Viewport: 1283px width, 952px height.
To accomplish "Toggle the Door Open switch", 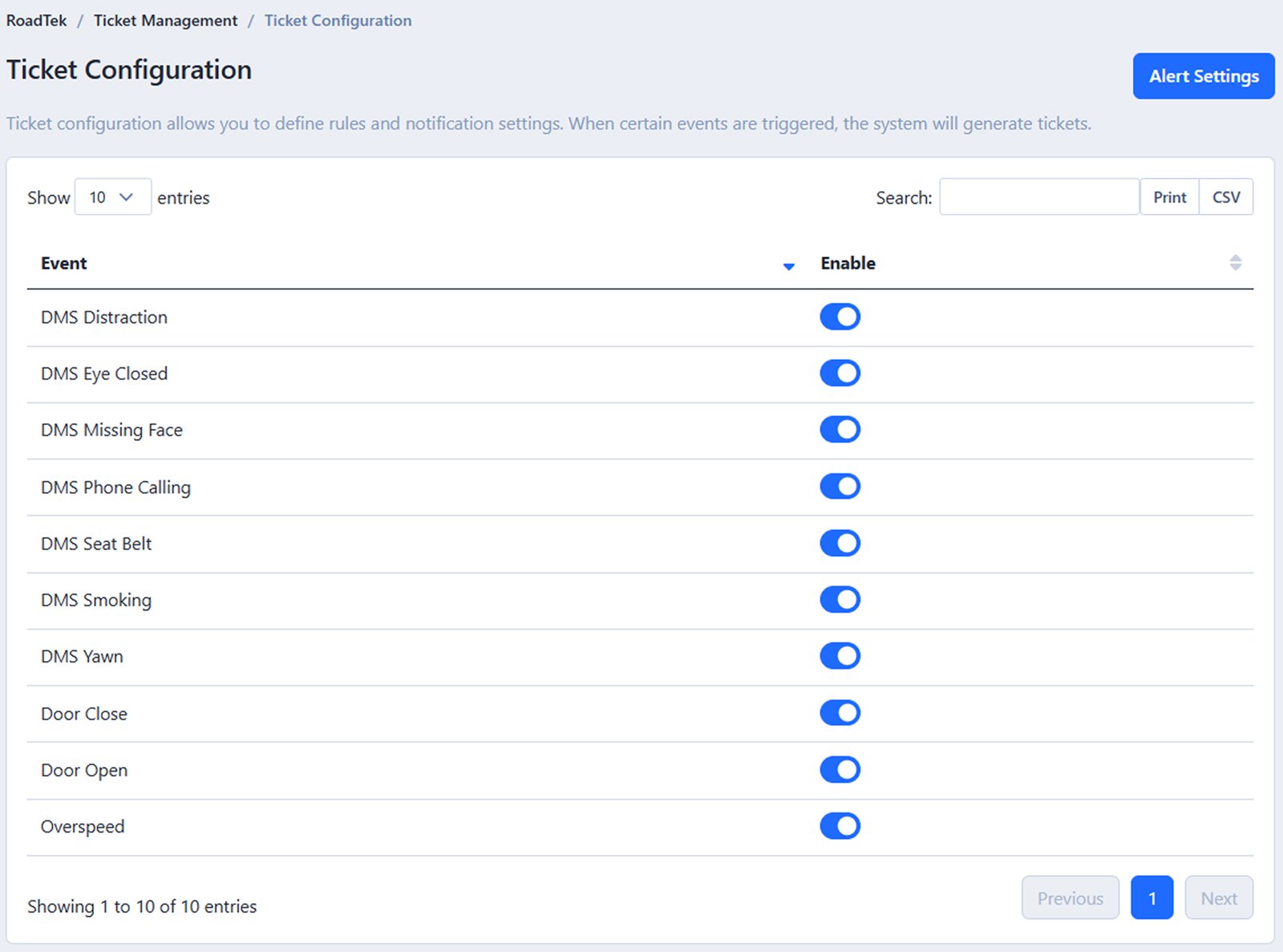I will 840,770.
